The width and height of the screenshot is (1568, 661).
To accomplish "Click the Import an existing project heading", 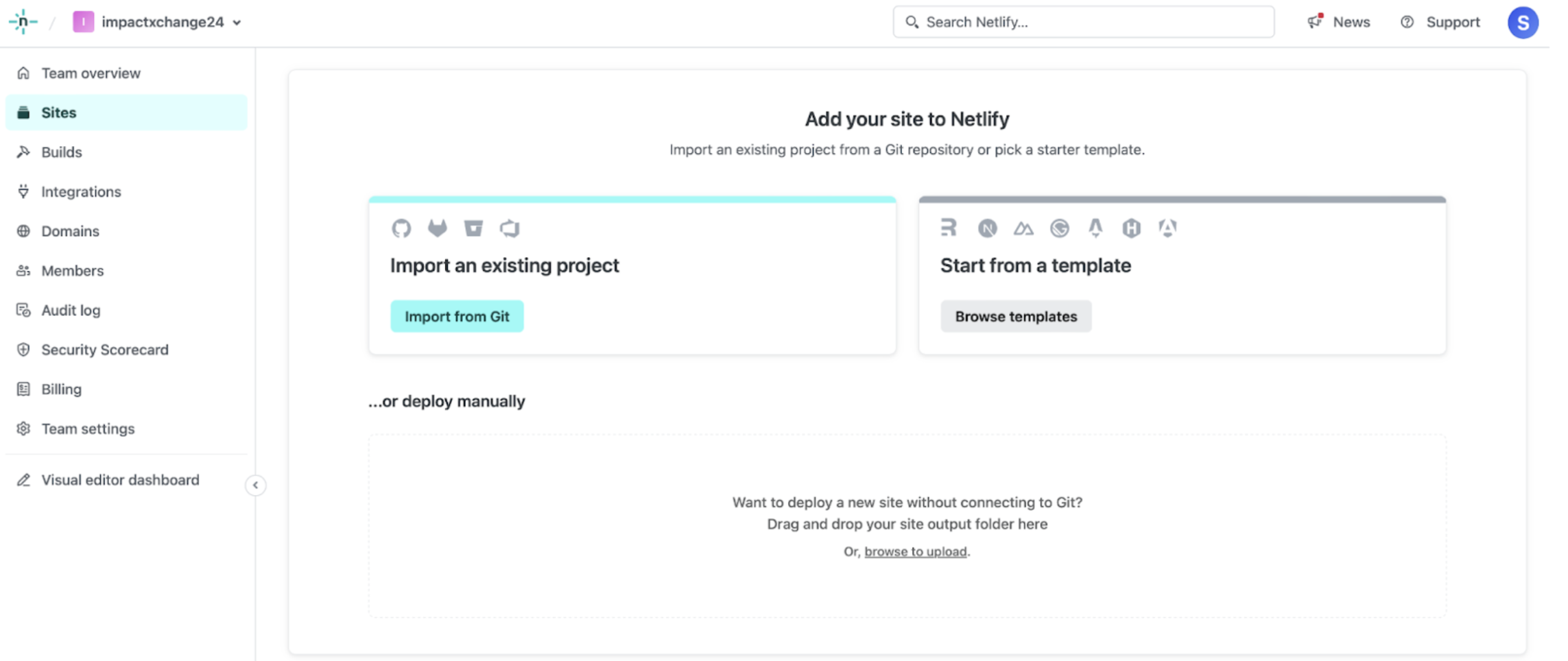I will click(x=505, y=265).
